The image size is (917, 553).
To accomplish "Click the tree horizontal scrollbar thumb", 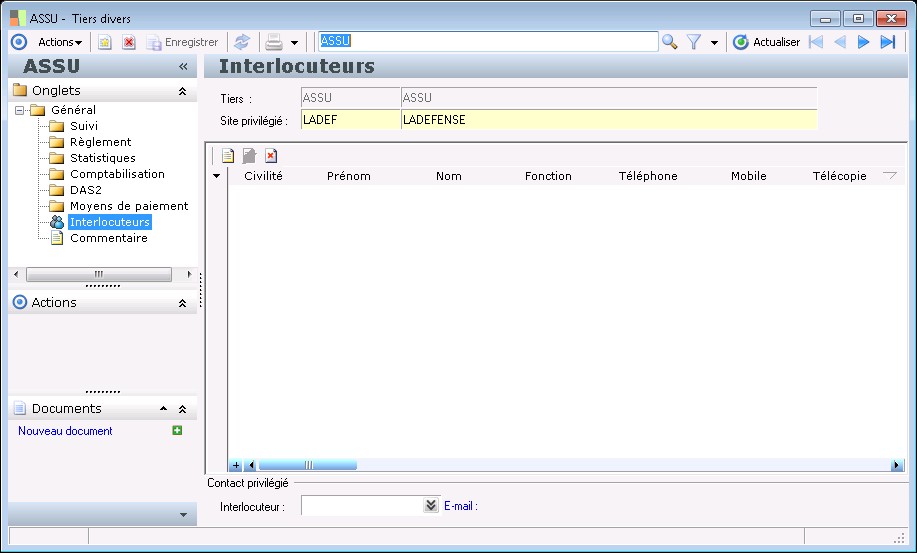I will click(x=99, y=274).
